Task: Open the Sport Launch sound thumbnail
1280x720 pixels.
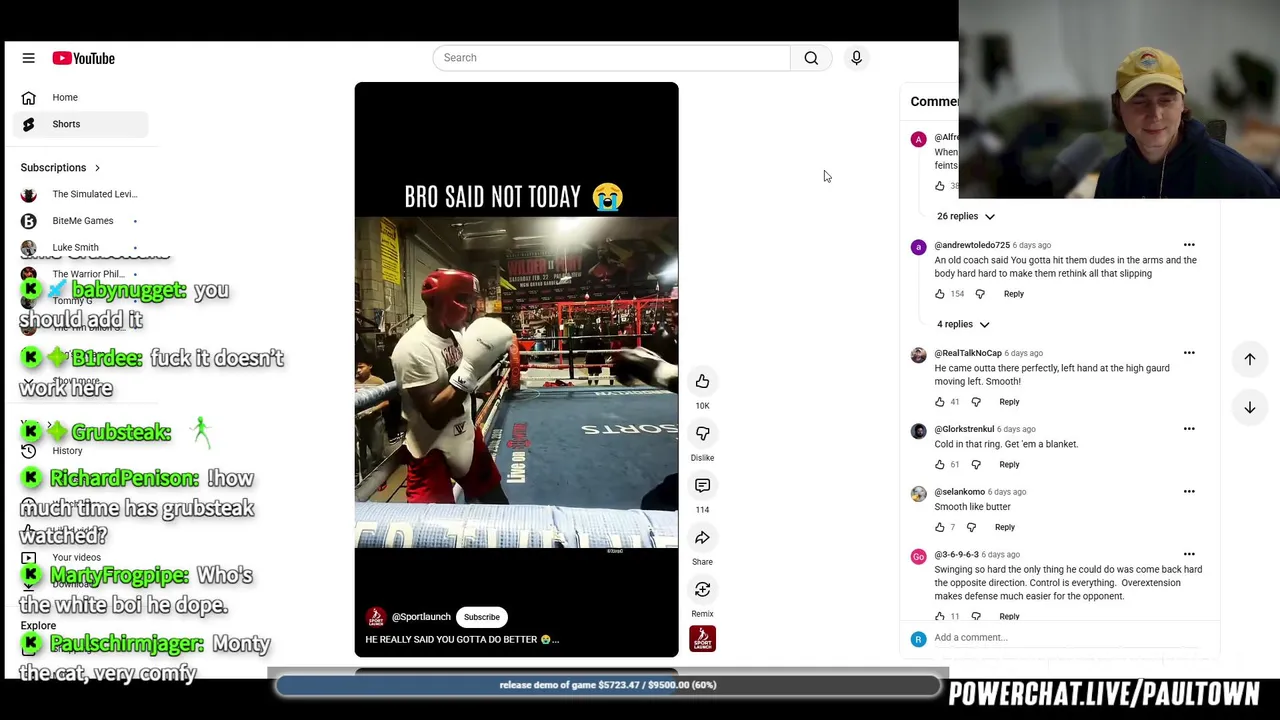Action: coord(702,639)
